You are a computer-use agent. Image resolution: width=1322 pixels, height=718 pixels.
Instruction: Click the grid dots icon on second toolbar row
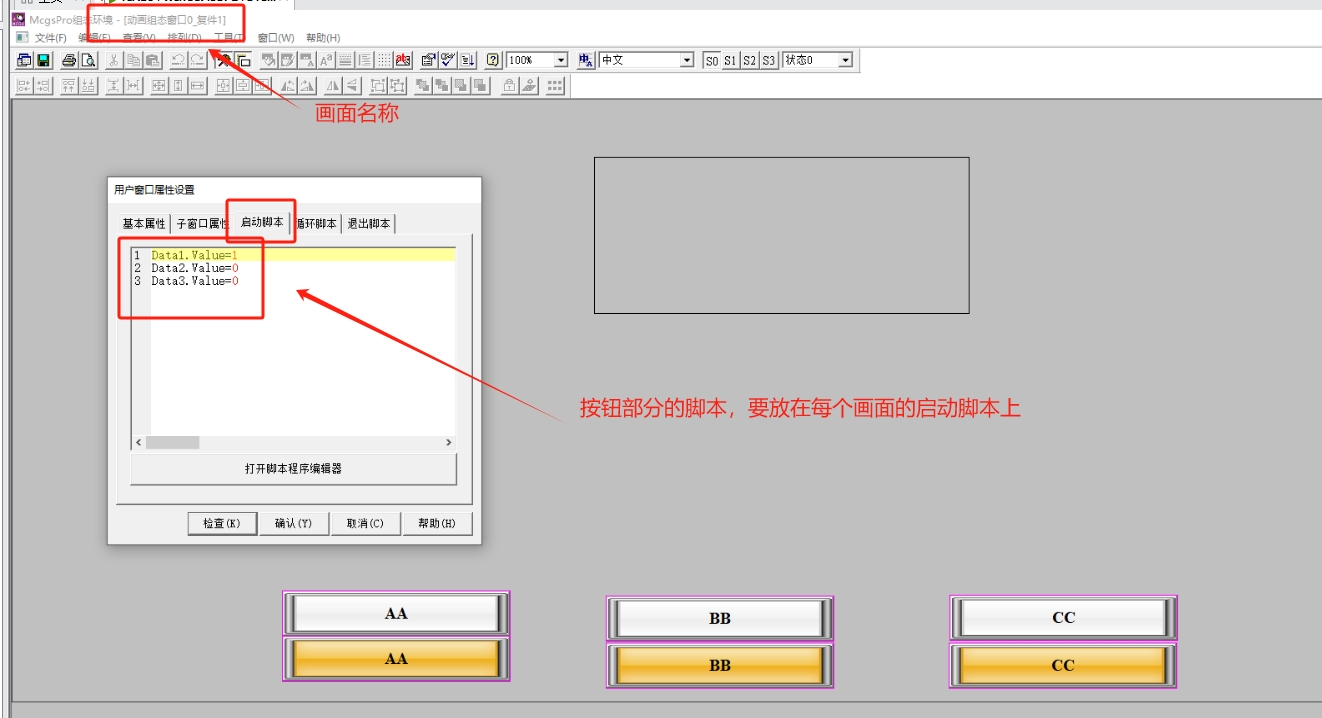pyautogui.click(x=555, y=86)
